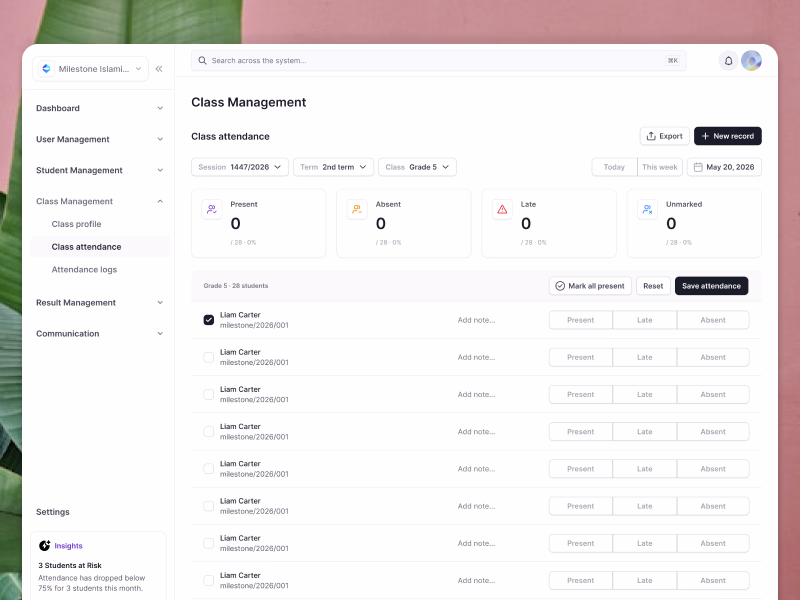Open the Term 2nd term dropdown
800x600 pixels.
tap(333, 167)
